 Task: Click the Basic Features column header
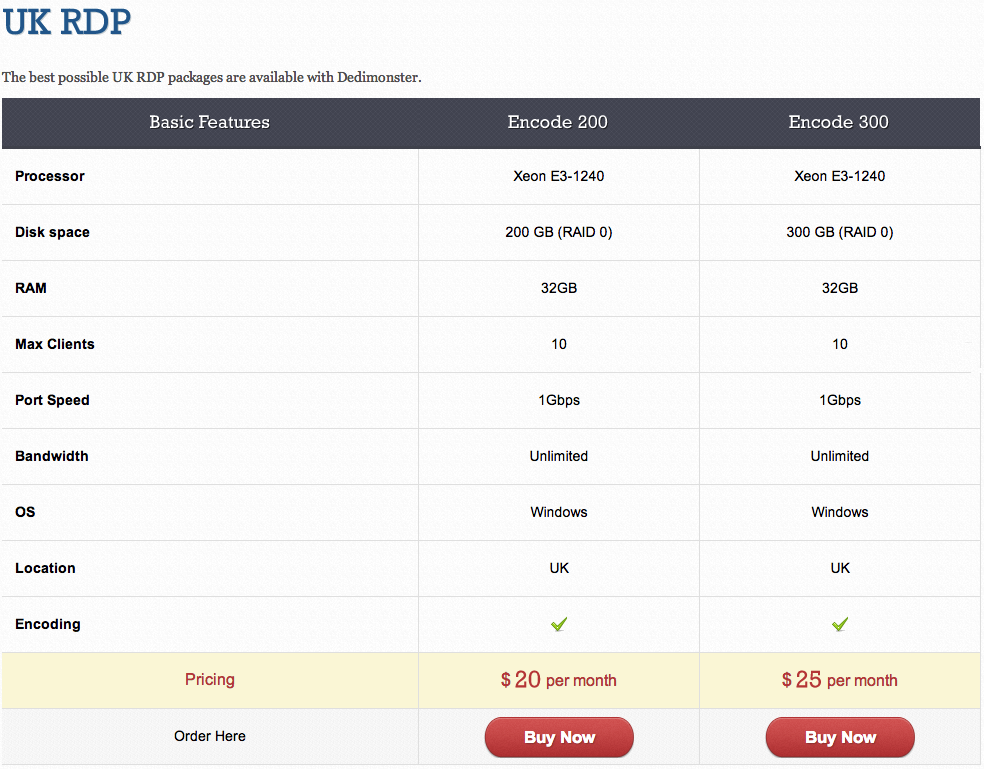pyautogui.click(x=210, y=122)
